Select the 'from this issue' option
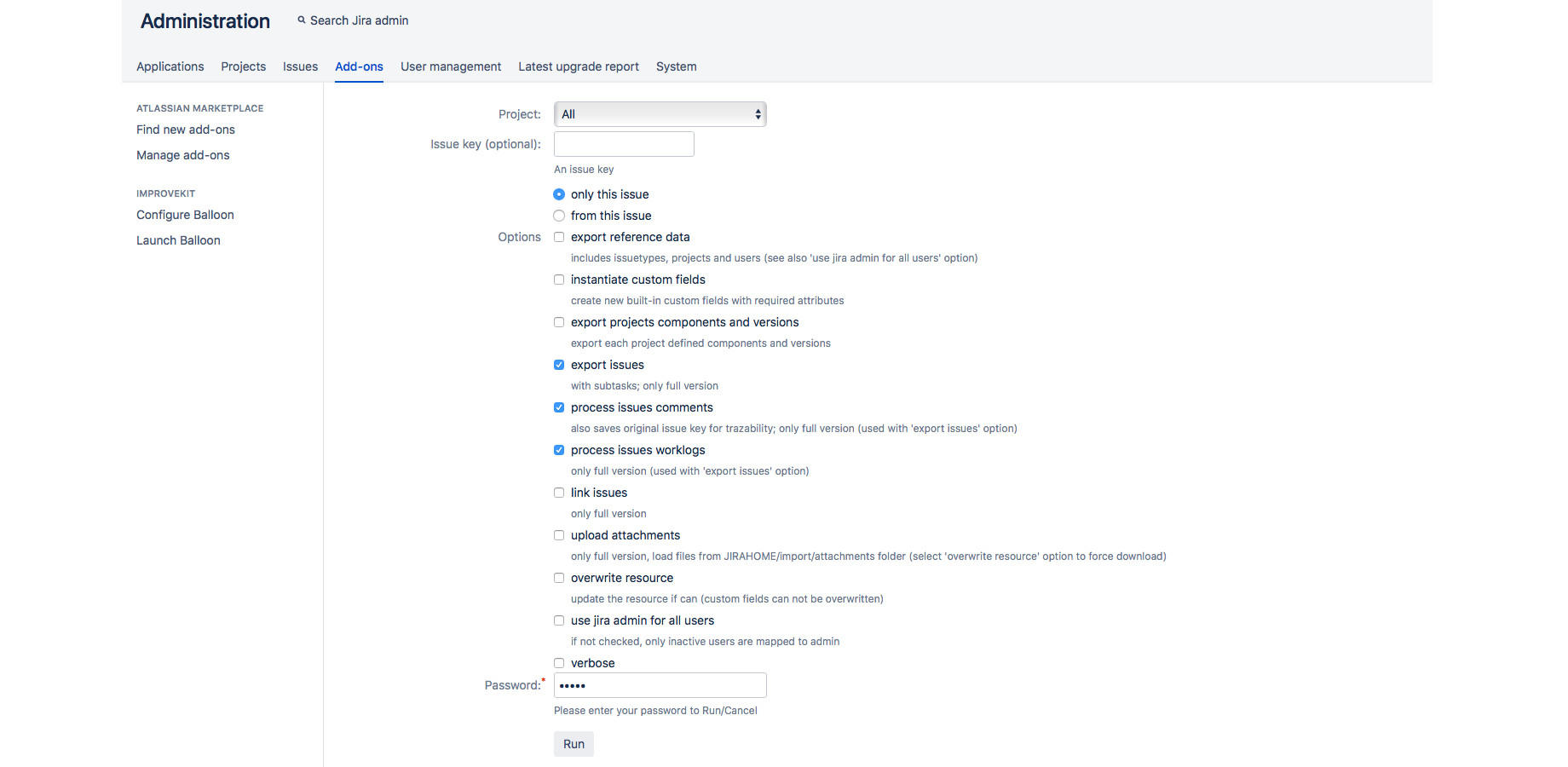This screenshot has width=1568, height=767. click(x=559, y=216)
